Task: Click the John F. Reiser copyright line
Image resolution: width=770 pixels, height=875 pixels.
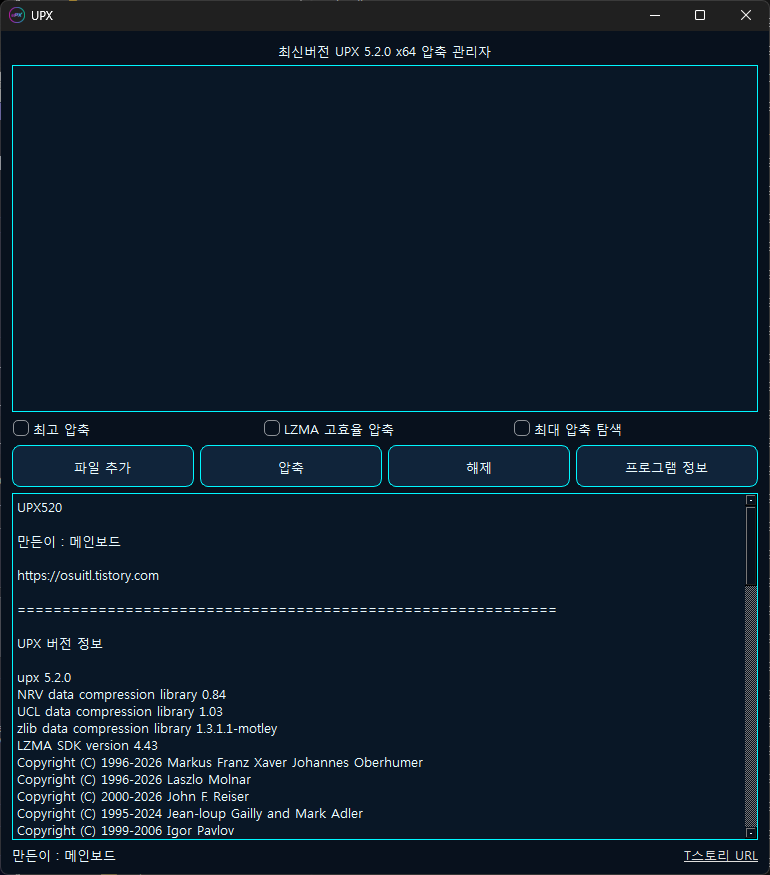Action: (133, 797)
